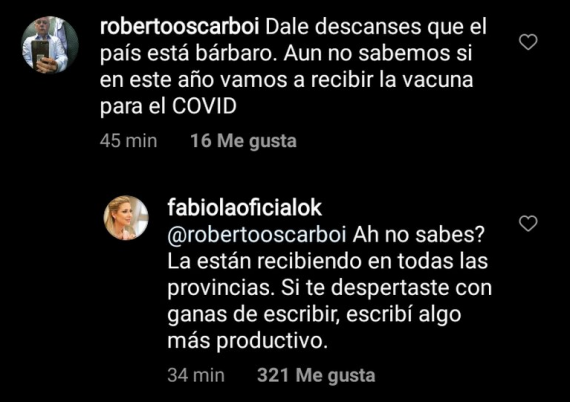The image size is (570, 402).
Task: Click the 45 min timestamp
Action: pyautogui.click(x=129, y=141)
